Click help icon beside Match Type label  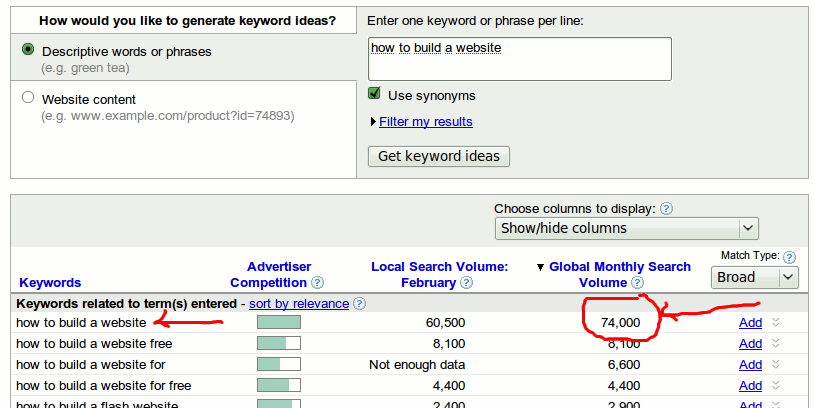point(789,257)
